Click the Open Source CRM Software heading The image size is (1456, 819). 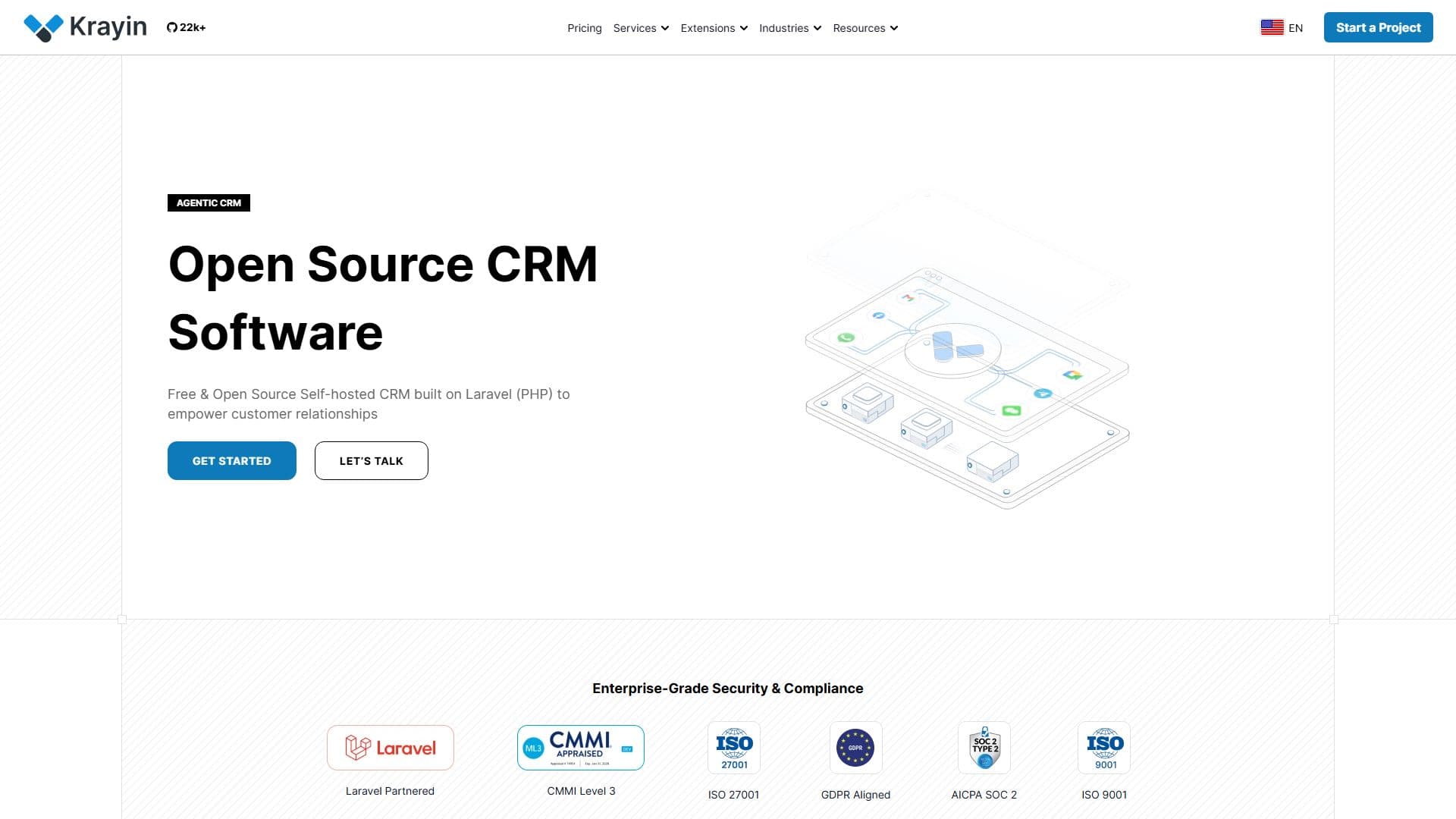click(383, 298)
